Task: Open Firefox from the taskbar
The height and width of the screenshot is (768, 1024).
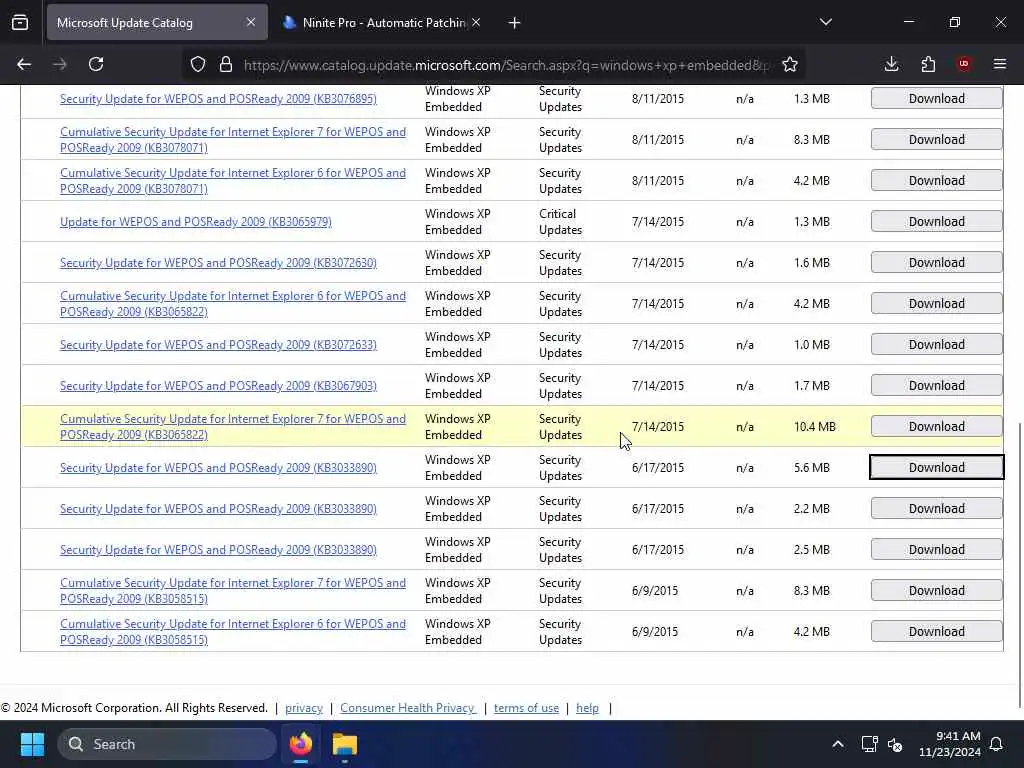Action: (300, 744)
